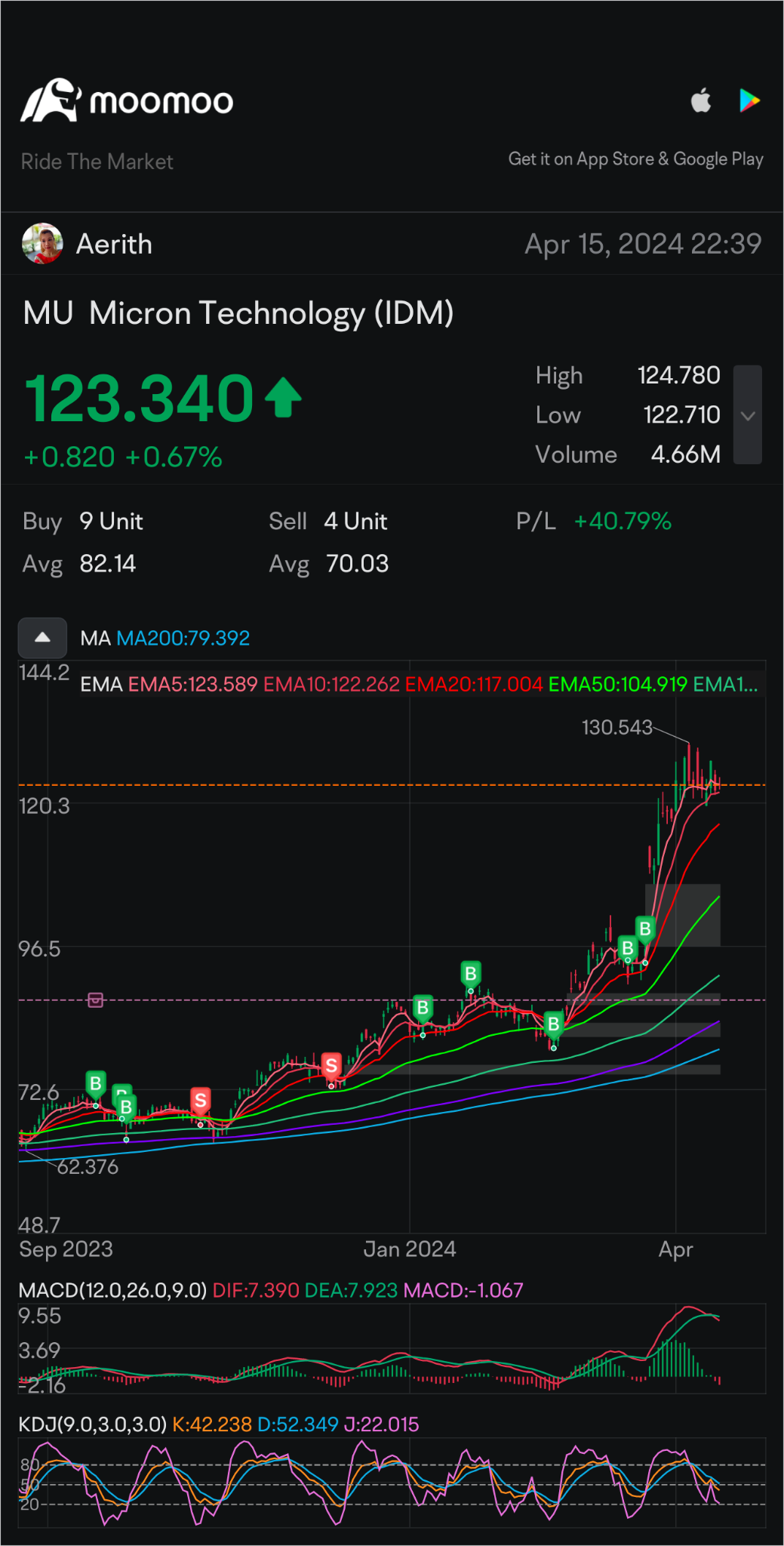The height and width of the screenshot is (1546, 784).
Task: Click the 'EMA10:122.262' label
Action: click(331, 684)
